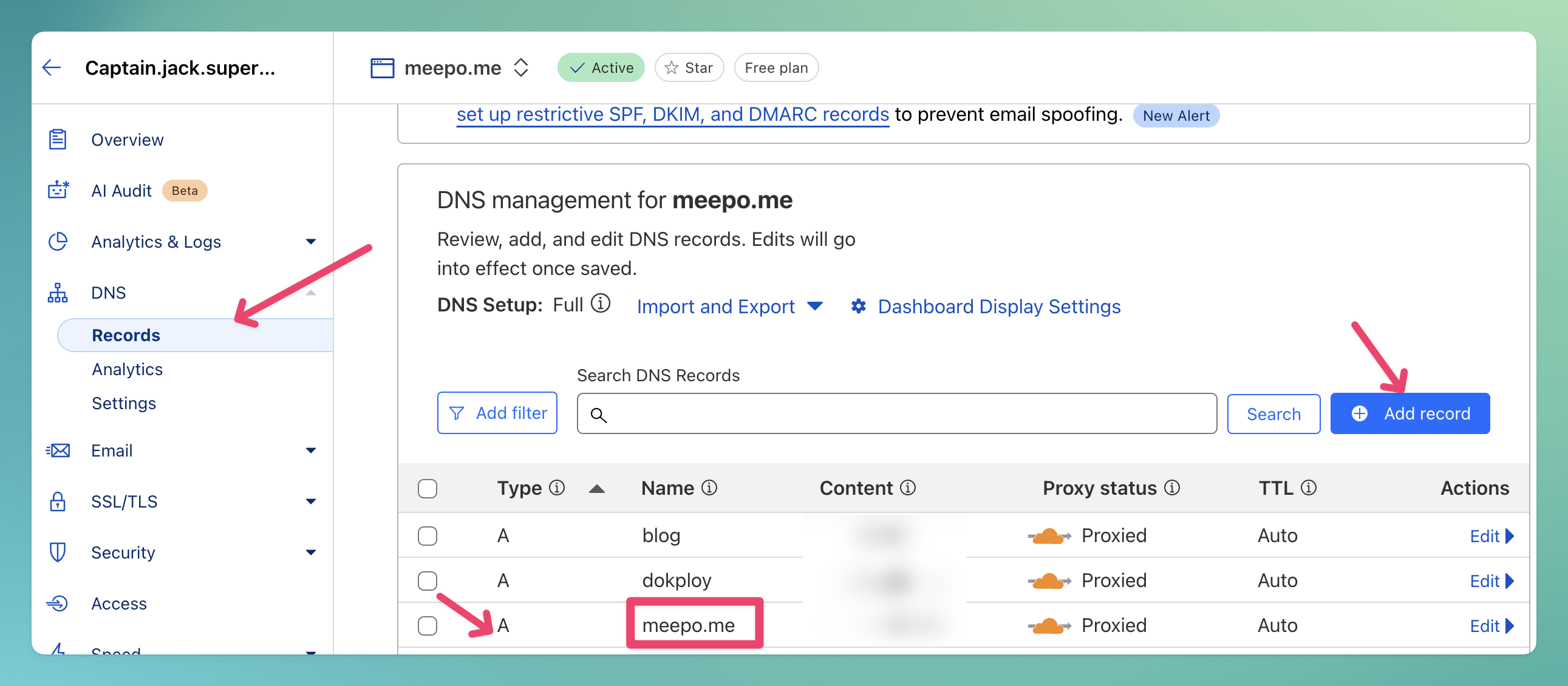1568x686 pixels.
Task: Open AI Audit in the sidebar
Action: click(x=121, y=191)
